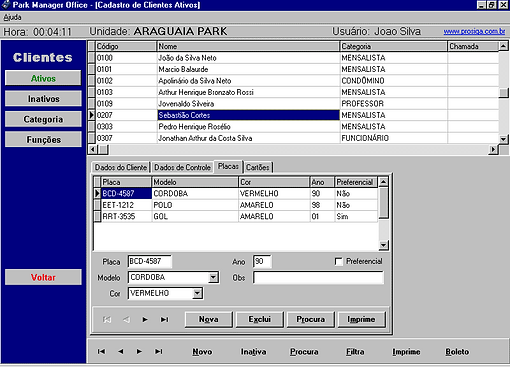Image resolution: width=510 pixels, height=367 pixels.
Task: Select plate row EET-1212
Action: 236,205
